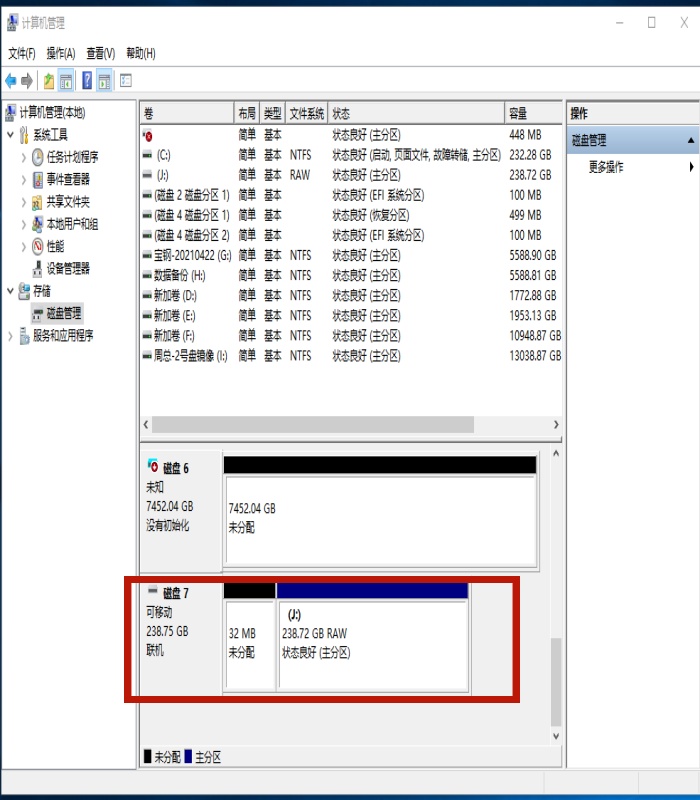Select the 32 MB unallocated block on Disk 7
This screenshot has width=700, height=800.
249,638
